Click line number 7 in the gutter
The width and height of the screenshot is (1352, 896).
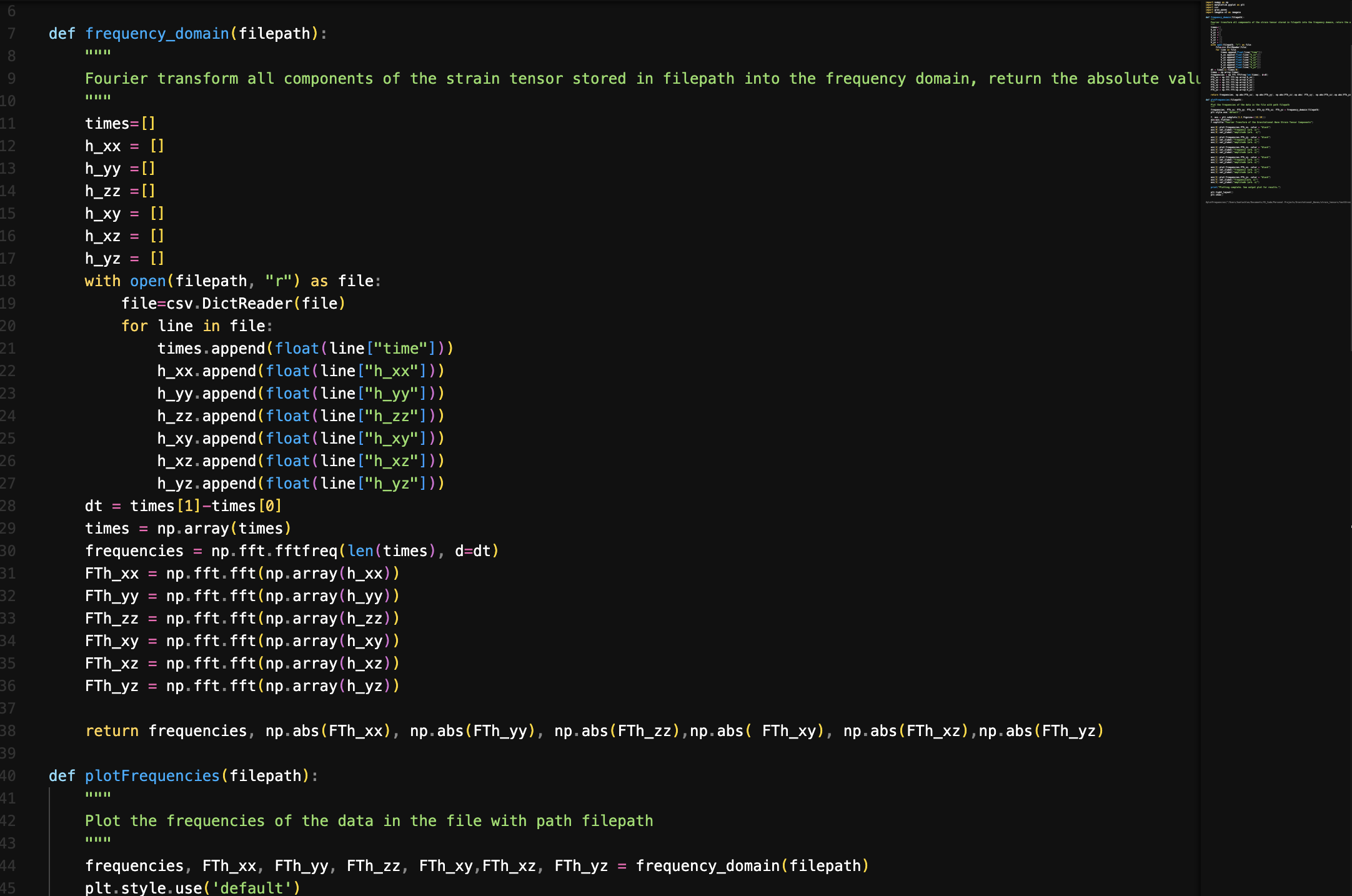pos(11,34)
